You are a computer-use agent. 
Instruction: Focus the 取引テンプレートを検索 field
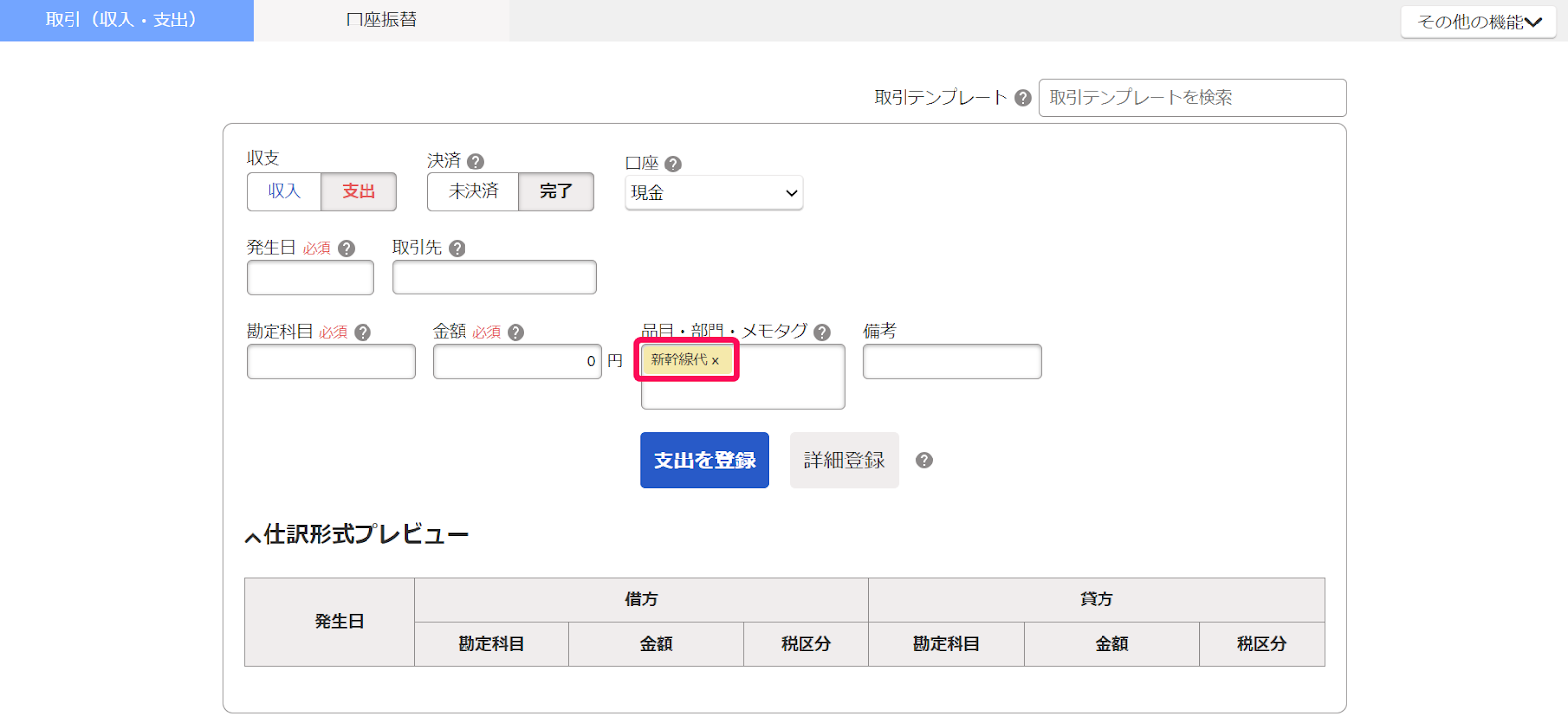(x=1192, y=98)
